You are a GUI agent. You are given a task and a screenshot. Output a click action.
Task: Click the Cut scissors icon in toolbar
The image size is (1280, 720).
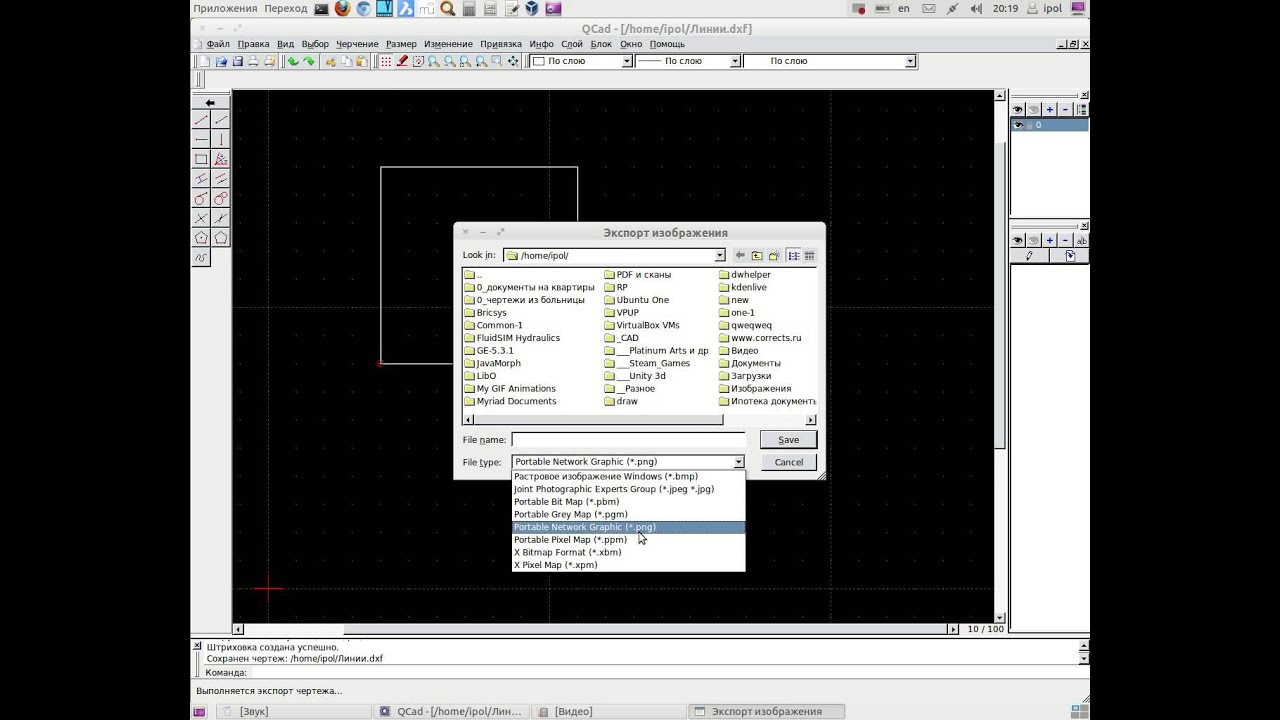(331, 61)
